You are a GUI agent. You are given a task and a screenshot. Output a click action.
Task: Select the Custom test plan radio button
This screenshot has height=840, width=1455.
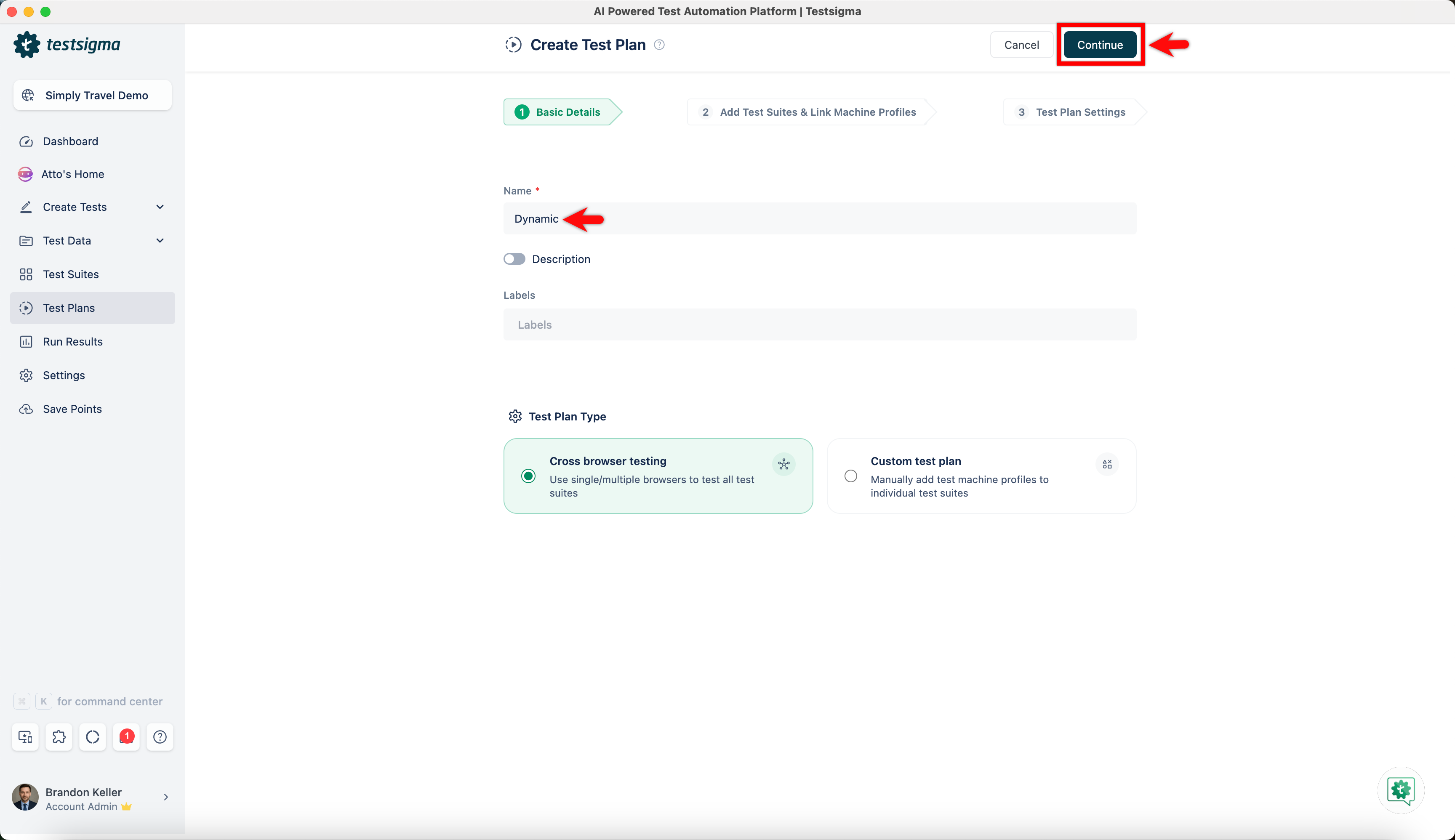click(850, 476)
